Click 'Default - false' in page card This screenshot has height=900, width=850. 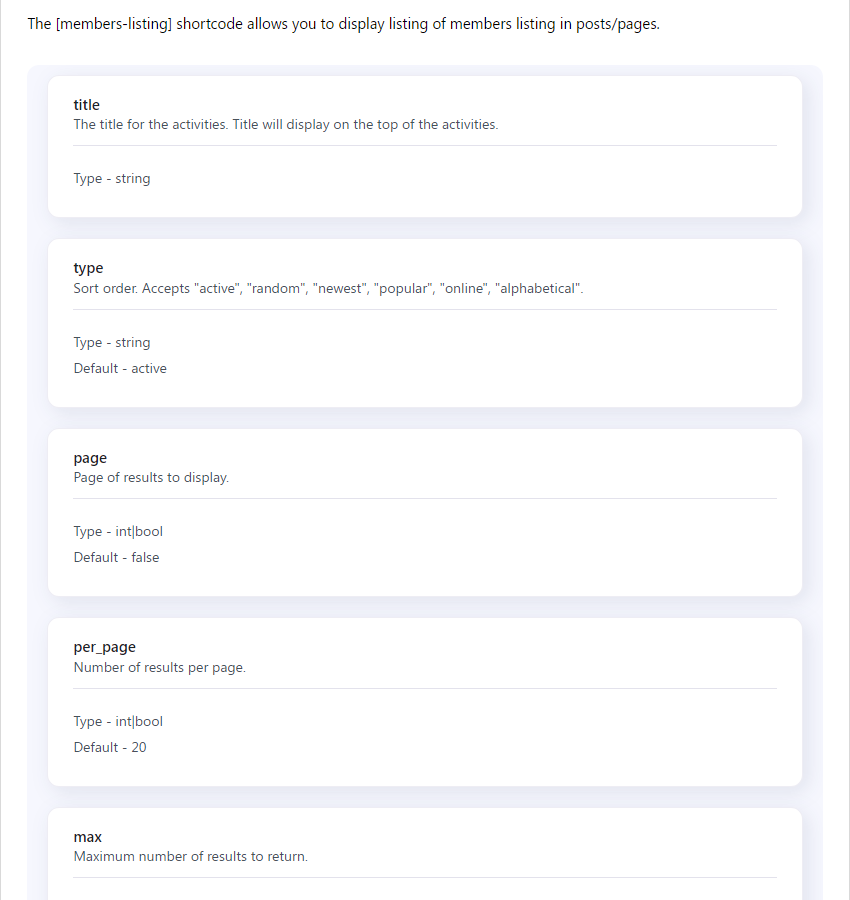point(117,557)
